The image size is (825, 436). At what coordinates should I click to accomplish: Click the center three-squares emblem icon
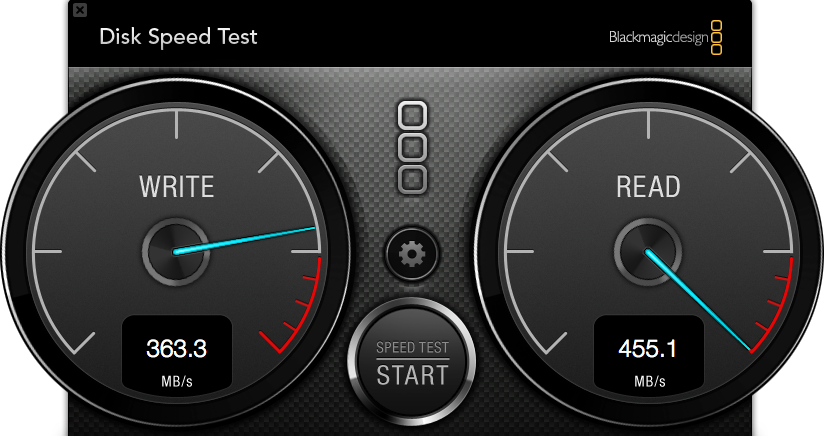pyautogui.click(x=412, y=148)
